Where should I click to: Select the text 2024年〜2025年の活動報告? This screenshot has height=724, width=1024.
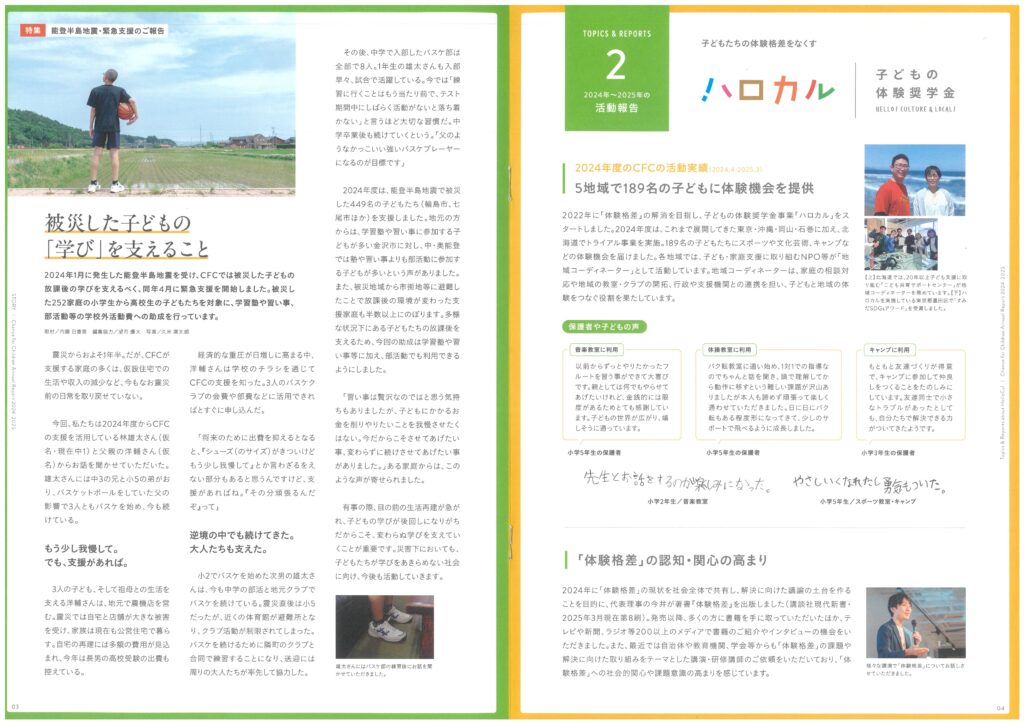[616, 102]
